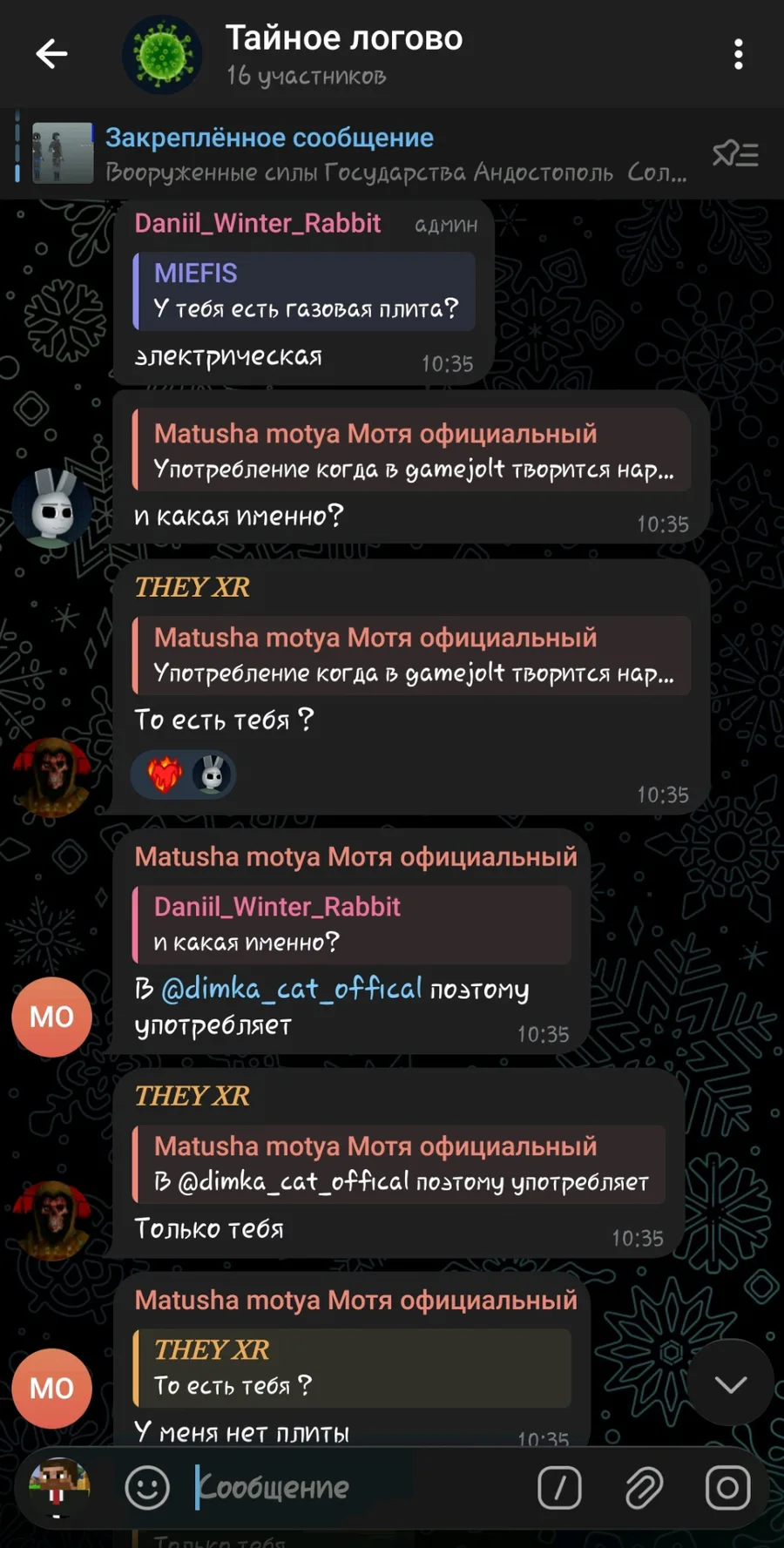Open the @dimka_cat_offical mention link
The image size is (784, 1548).
[292, 988]
